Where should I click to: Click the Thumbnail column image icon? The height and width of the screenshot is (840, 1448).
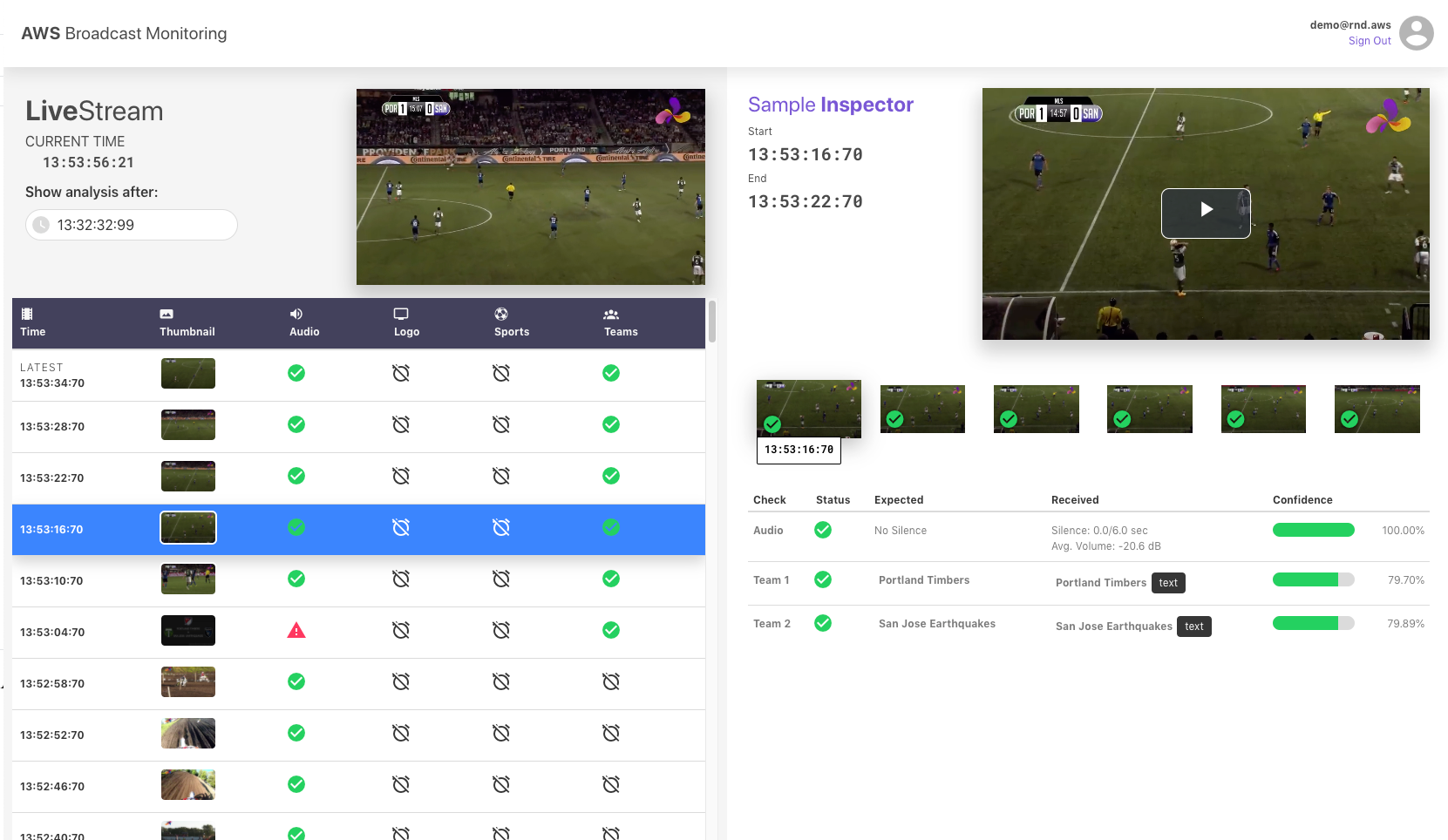(x=167, y=314)
